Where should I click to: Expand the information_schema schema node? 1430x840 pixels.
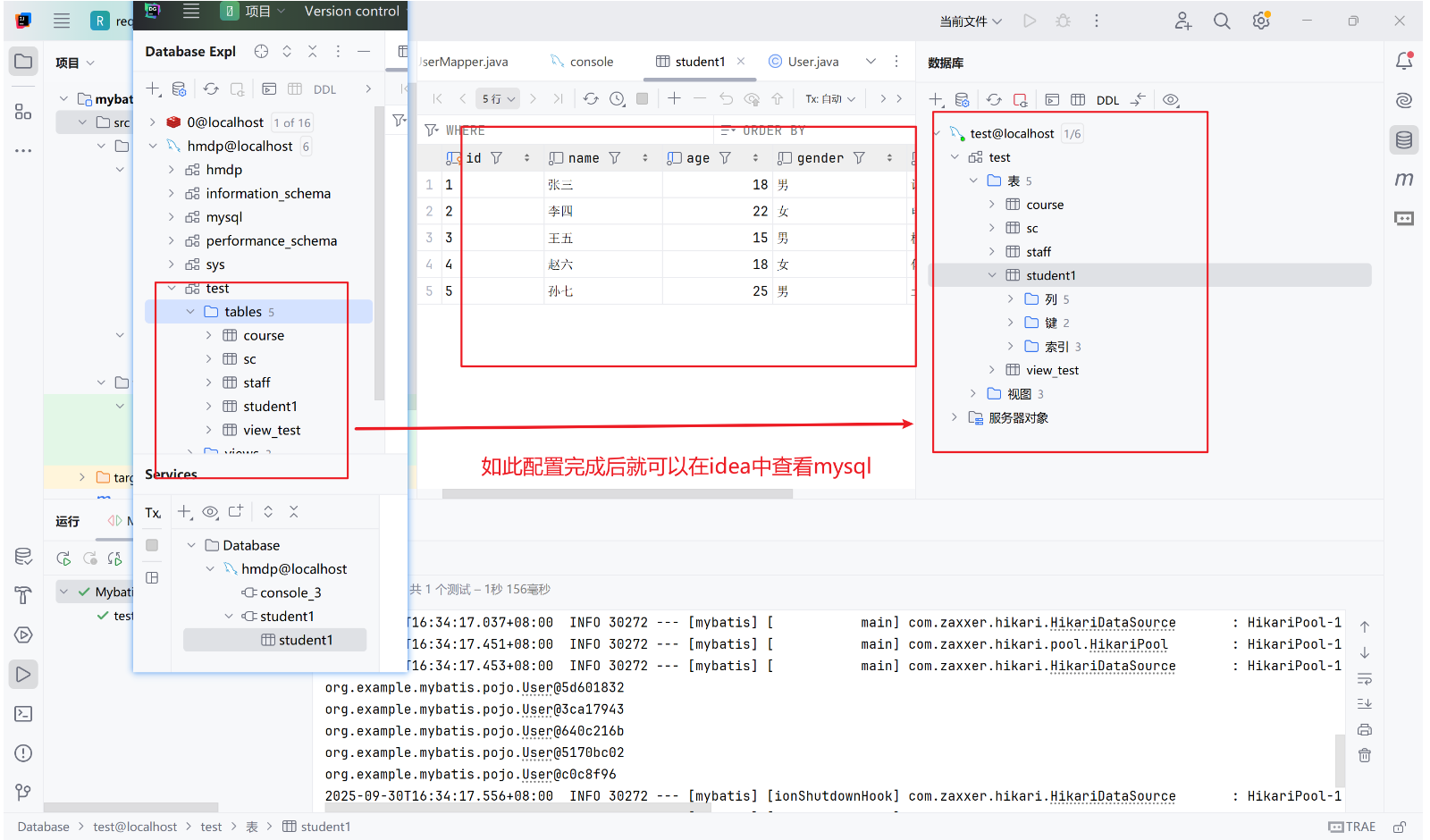click(x=172, y=193)
